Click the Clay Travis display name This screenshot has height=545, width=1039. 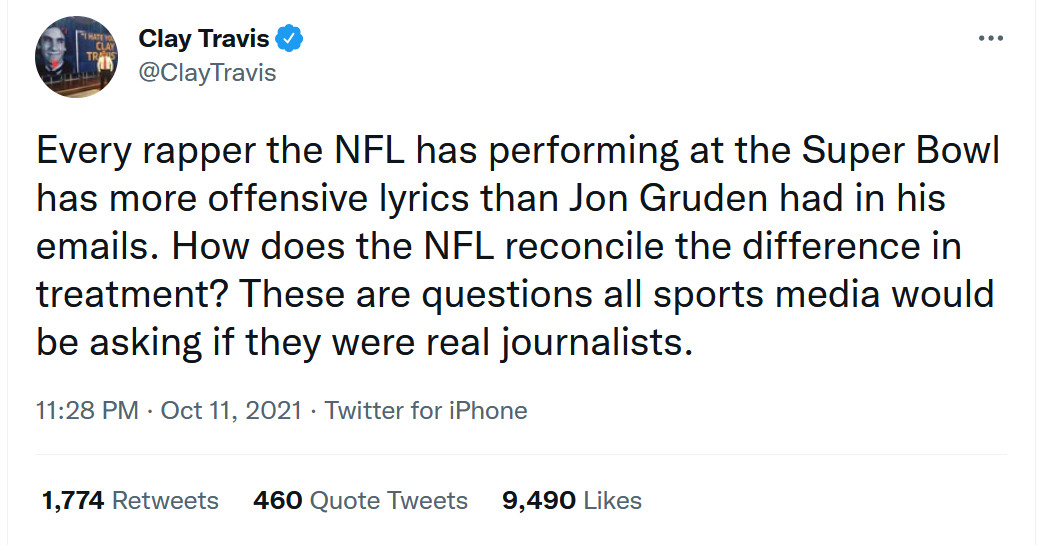click(x=203, y=40)
